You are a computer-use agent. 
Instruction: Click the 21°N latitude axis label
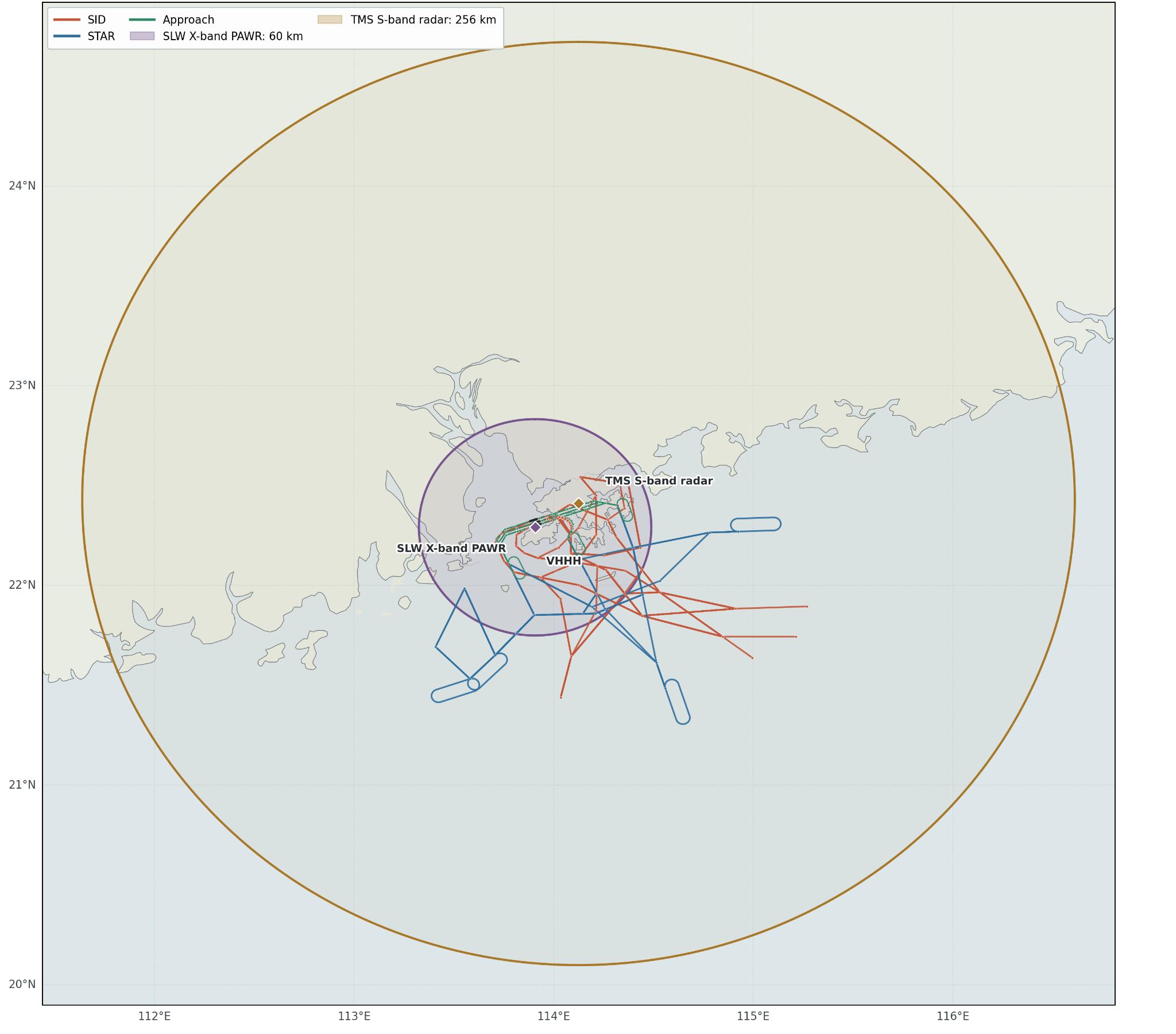click(x=22, y=785)
